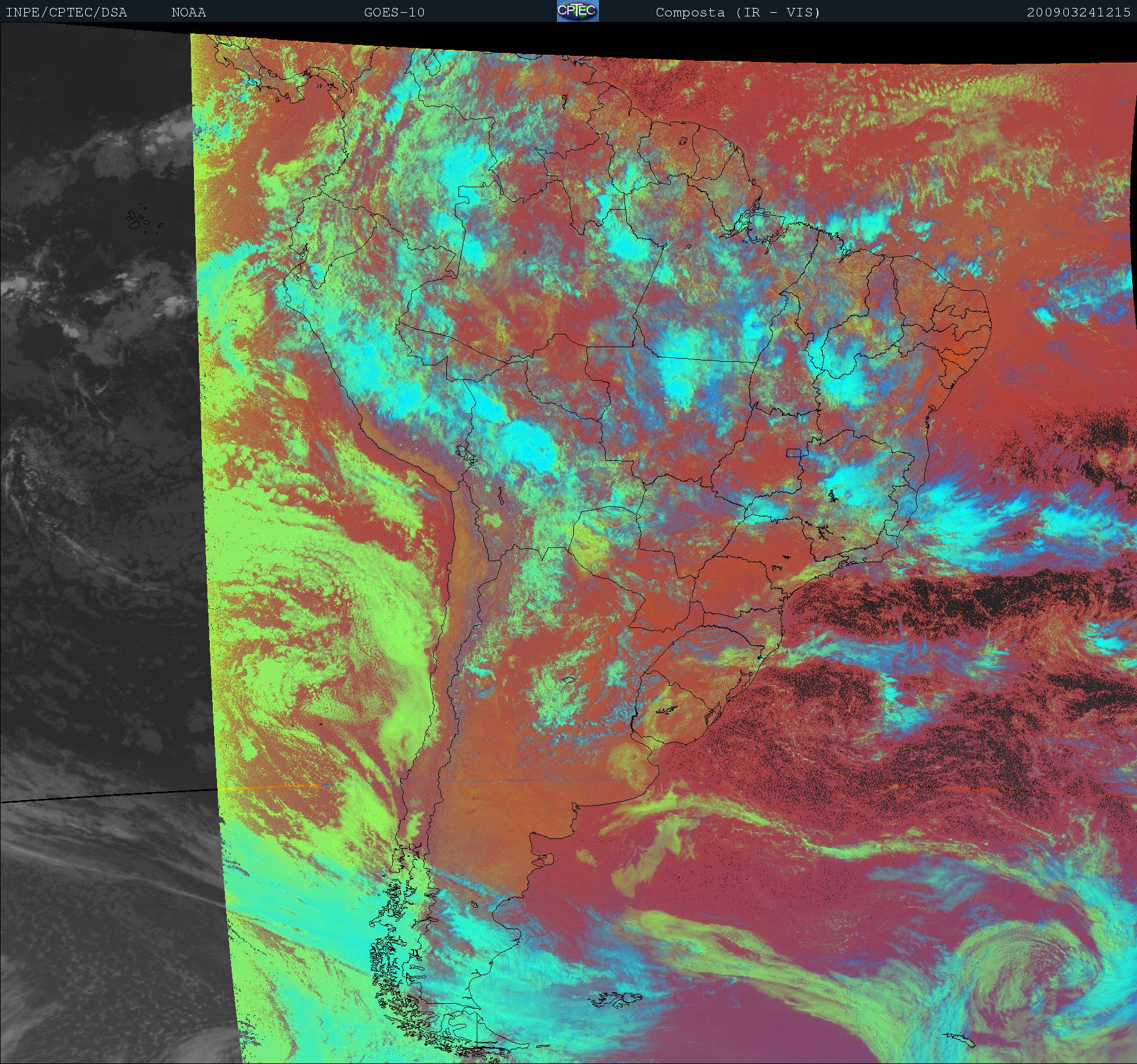Viewport: 1137px width, 1064px height.
Task: Select the Composta (IR - VIS) label
Action: [x=738, y=12]
